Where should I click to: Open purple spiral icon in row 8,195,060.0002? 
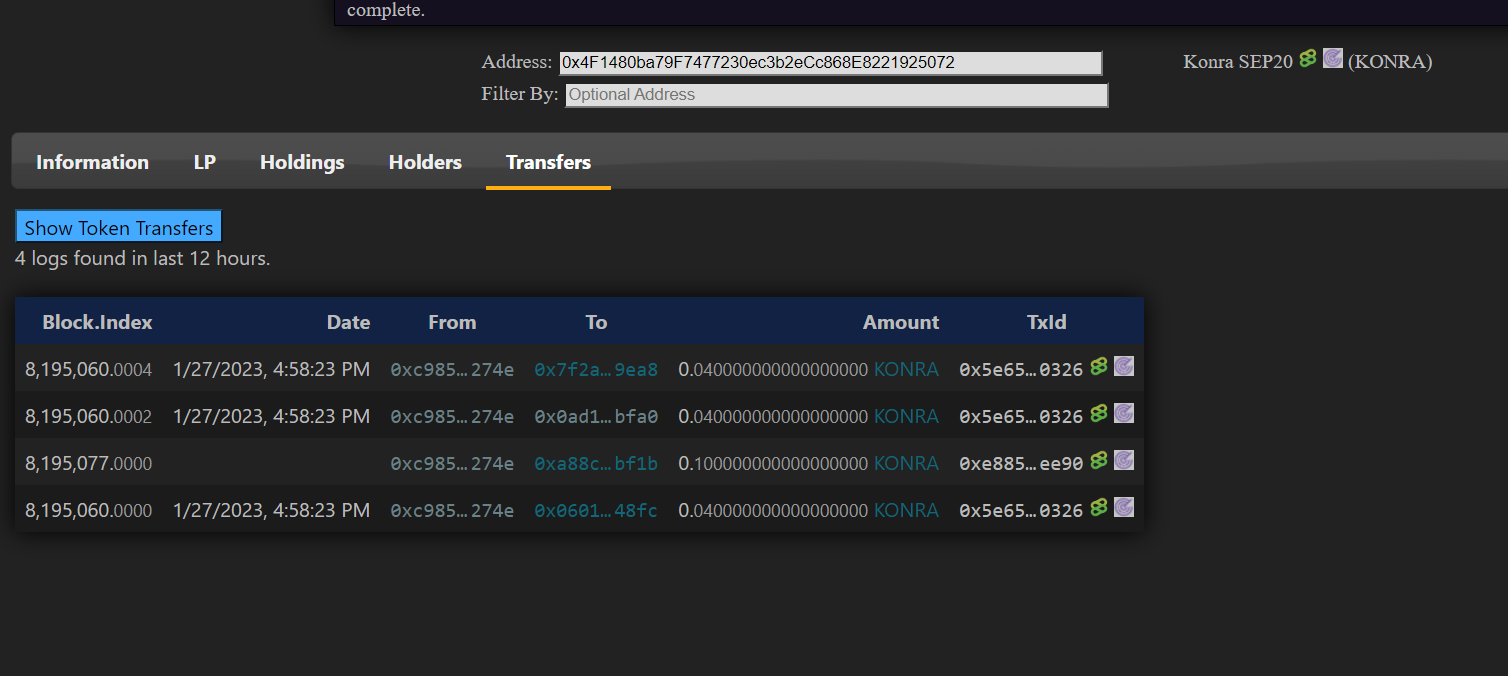pos(1124,413)
